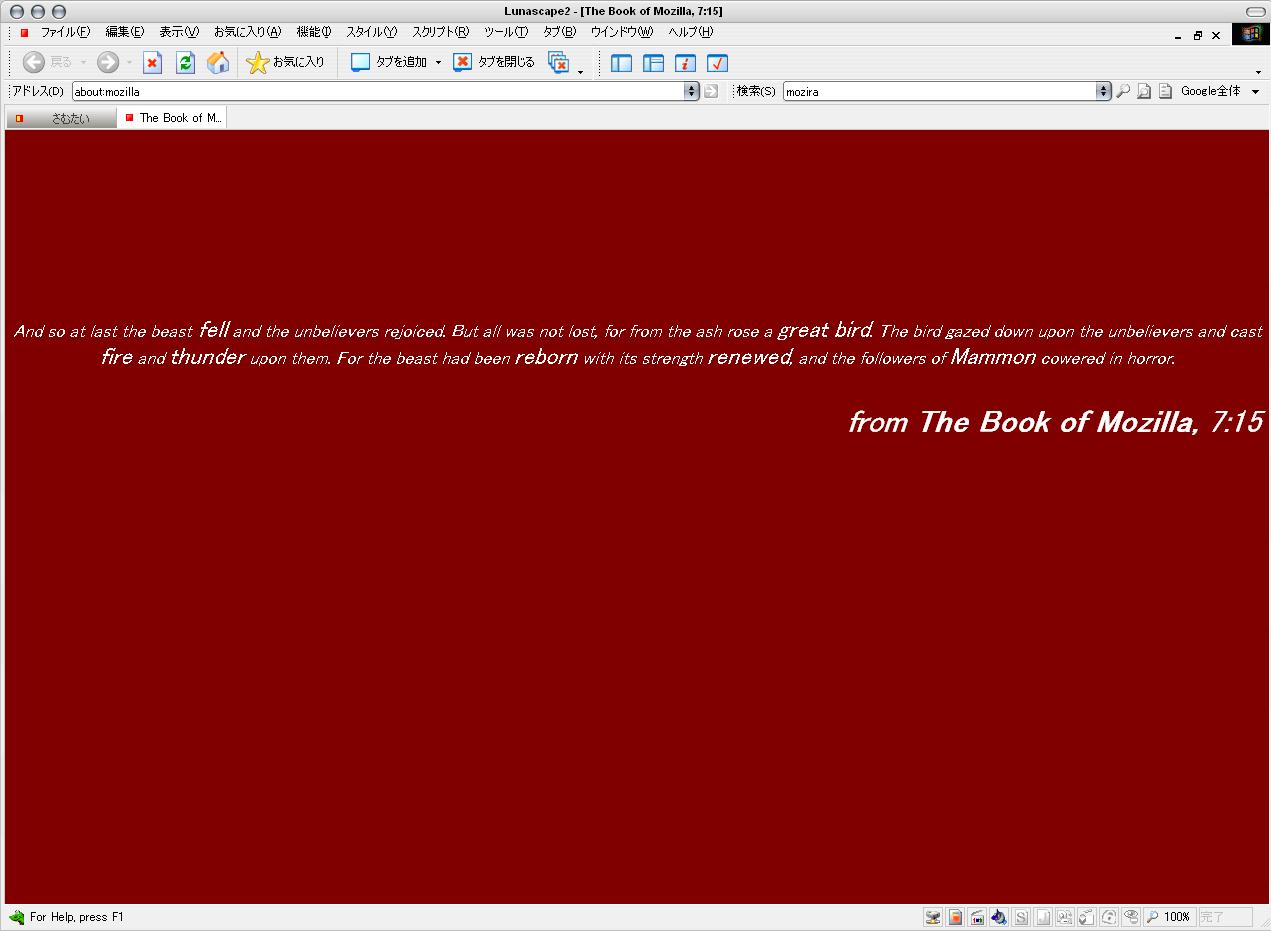Viewport: 1271px width, 931px height.
Task: Click the close-all-tabs stacked windows icon
Action: pos(559,63)
